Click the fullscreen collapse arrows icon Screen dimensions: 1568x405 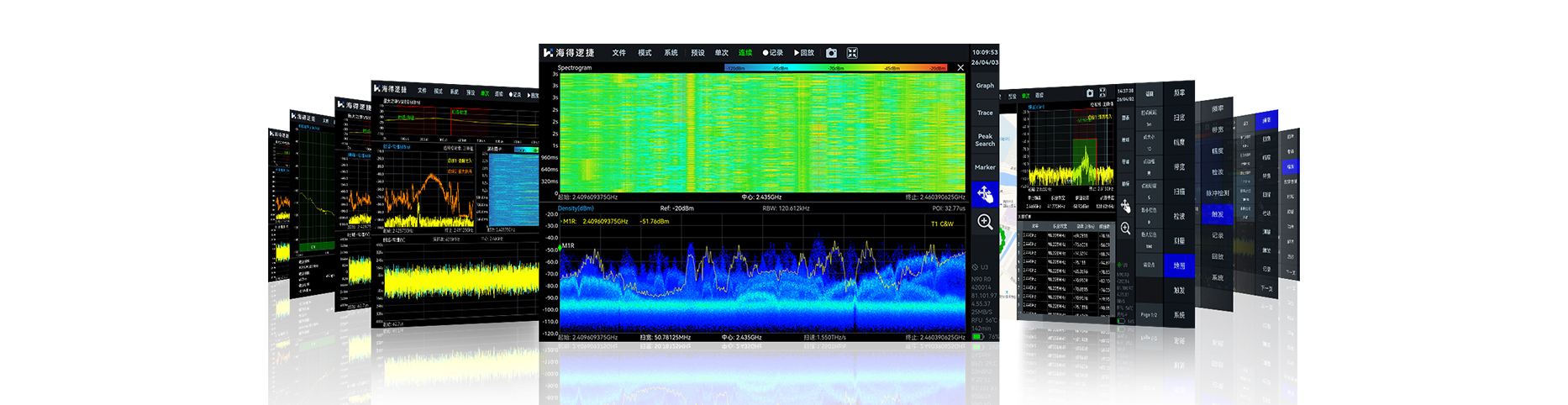[x=852, y=53]
